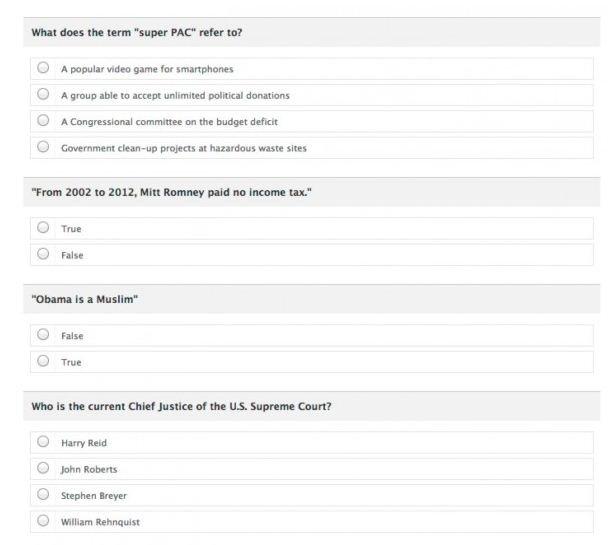Click the 'Stephen Breyer' answer row text
616x545 pixels.
94,496
